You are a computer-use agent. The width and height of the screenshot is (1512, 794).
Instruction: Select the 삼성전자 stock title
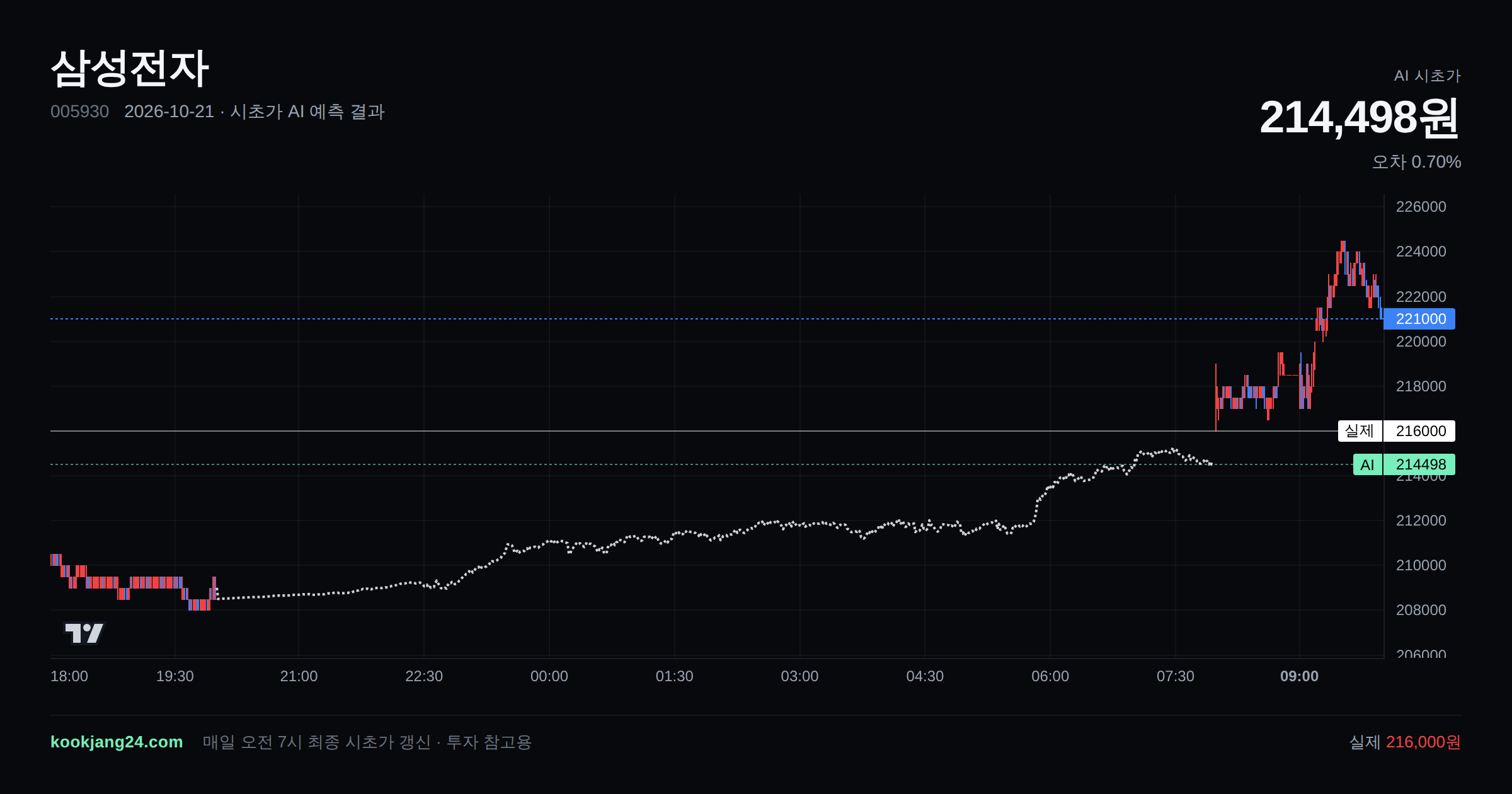click(x=130, y=68)
